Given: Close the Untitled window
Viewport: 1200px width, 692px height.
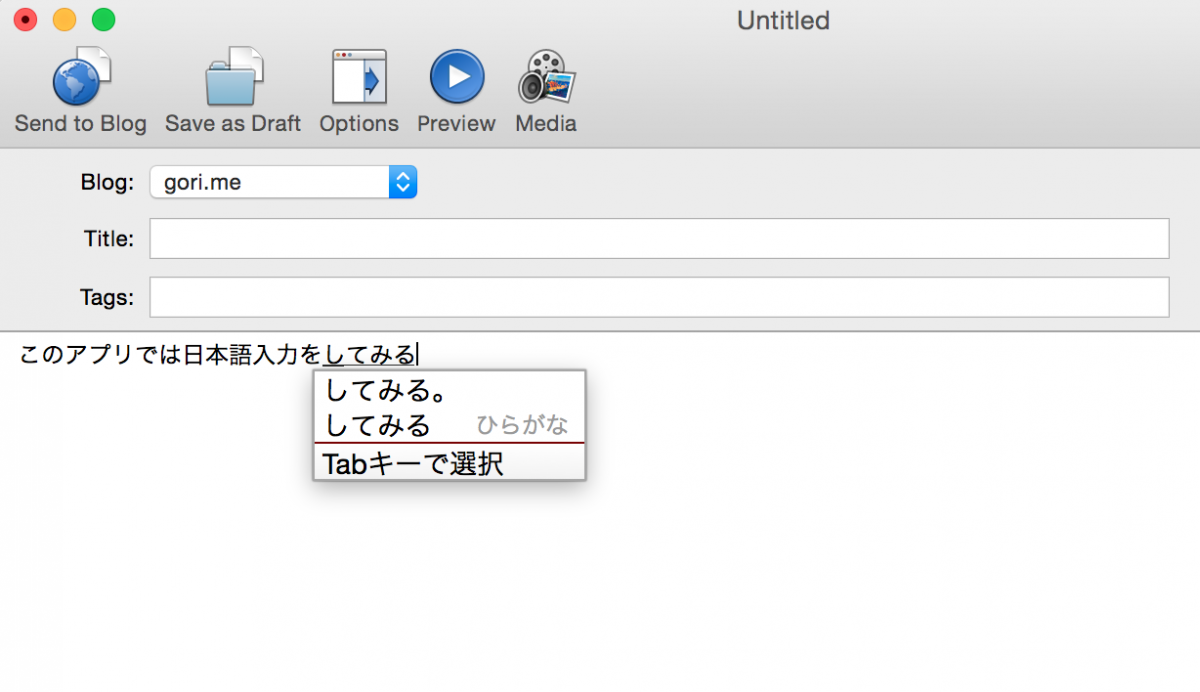Looking at the screenshot, I should [x=24, y=18].
